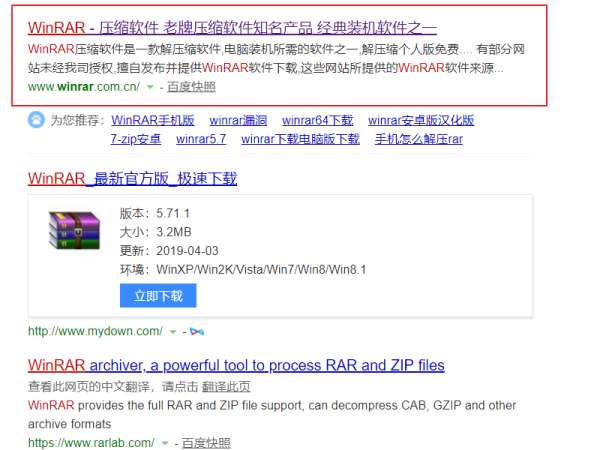600x450 pixels.
Task: Click the blue bowtie icon after mydown.com
Action: pos(197,331)
